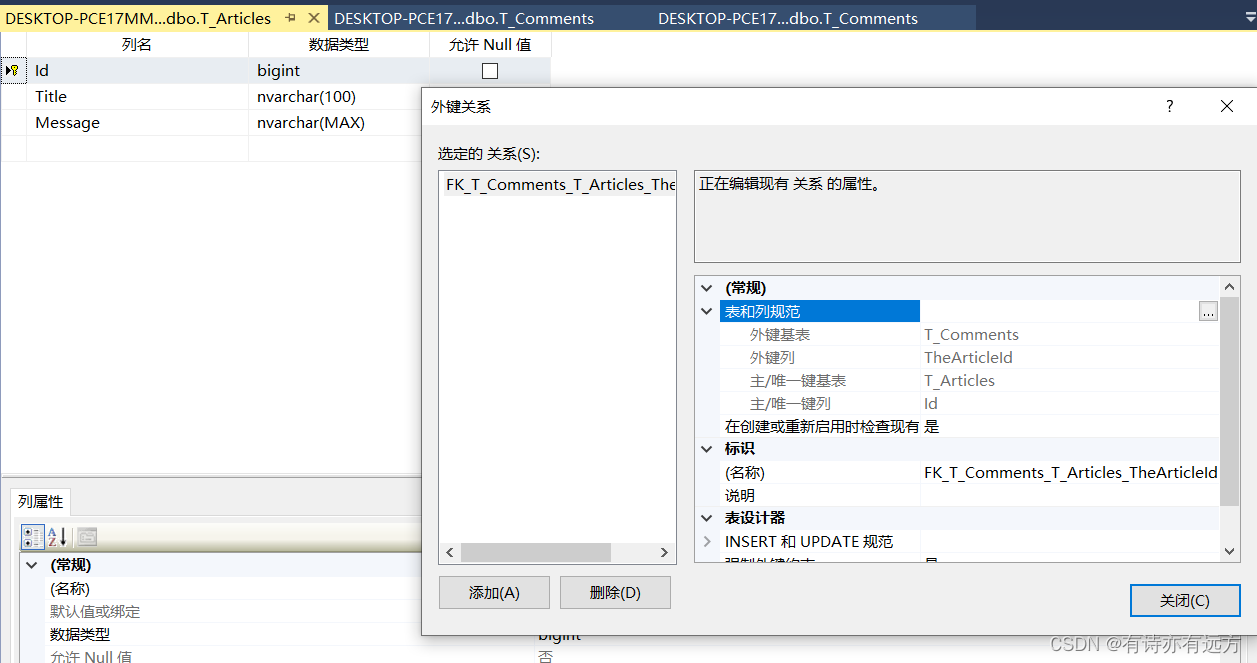Click the 列名 column header
The image size is (1257, 663).
pos(137,44)
